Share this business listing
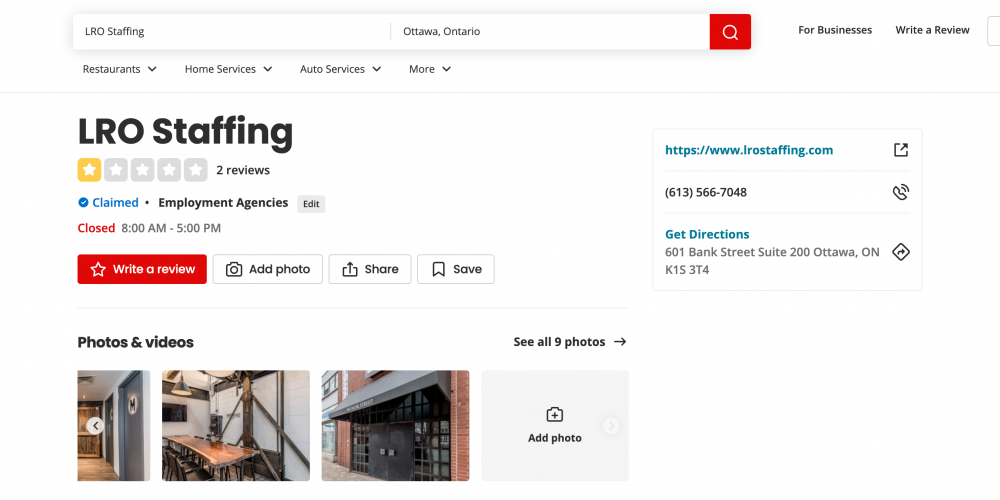The image size is (1000, 500). [370, 269]
